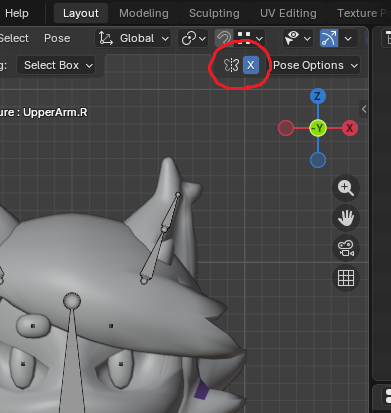Click the positive X axis on the gizmo
Image resolution: width=391 pixels, height=413 pixels.
pos(350,128)
